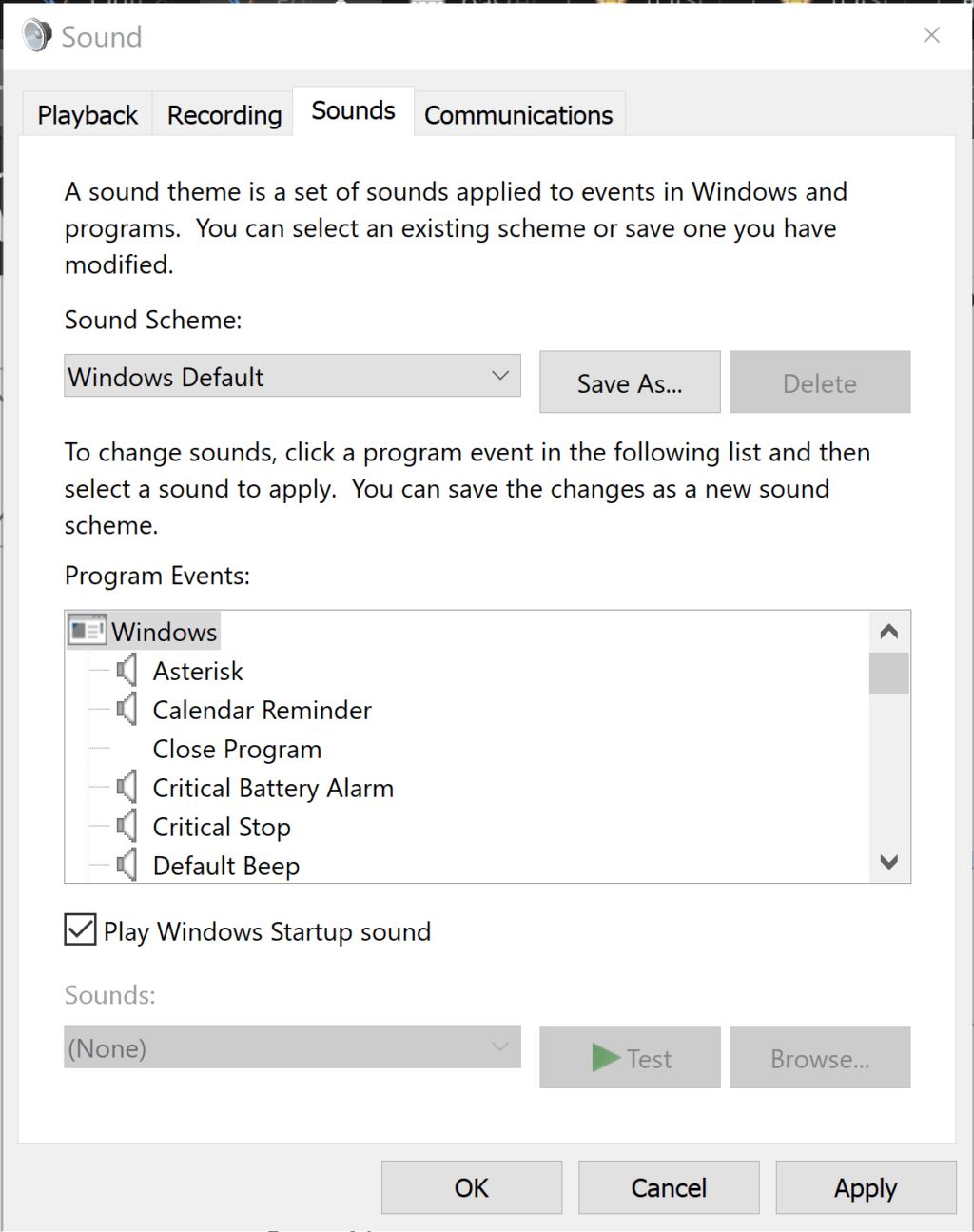The width and height of the screenshot is (974, 1232).
Task: Select the Asterisk program event
Action: point(197,670)
